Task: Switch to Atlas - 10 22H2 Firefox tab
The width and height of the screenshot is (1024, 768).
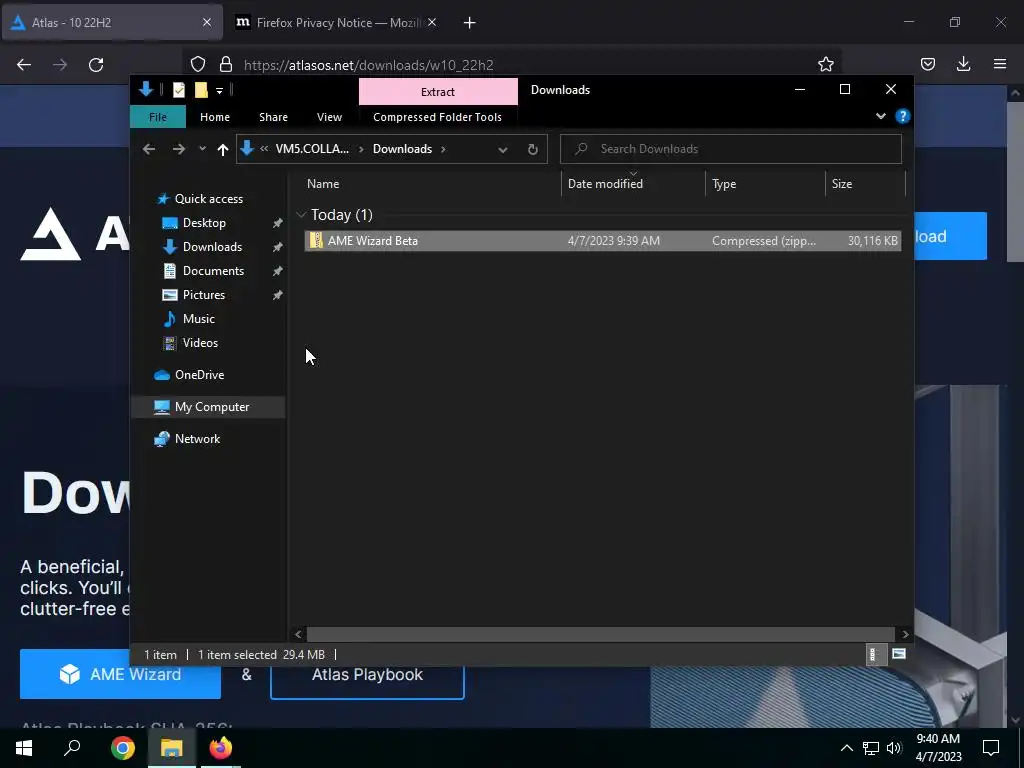Action: (112, 22)
